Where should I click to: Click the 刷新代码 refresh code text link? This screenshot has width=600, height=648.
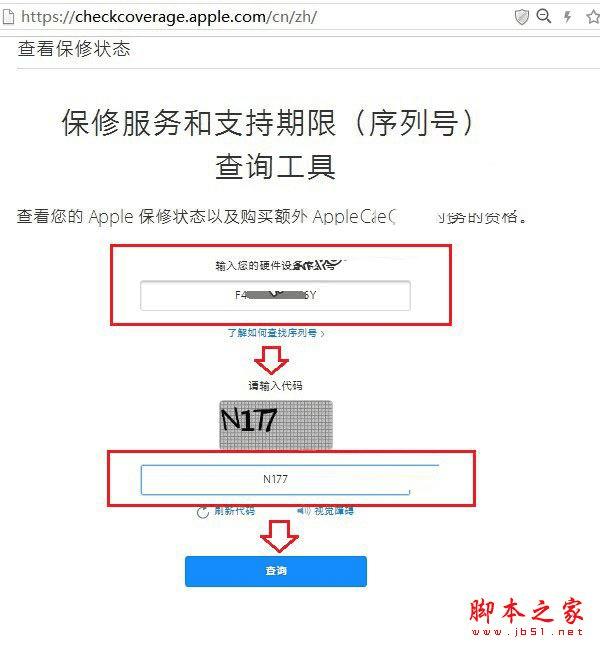coord(234,511)
